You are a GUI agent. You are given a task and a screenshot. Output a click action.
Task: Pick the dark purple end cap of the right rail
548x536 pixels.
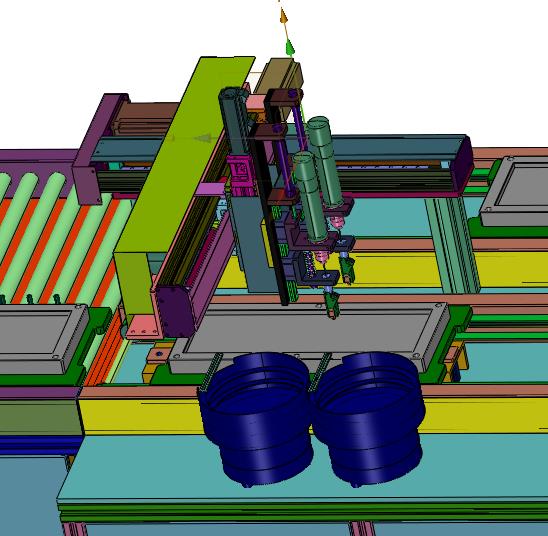click(x=461, y=165)
